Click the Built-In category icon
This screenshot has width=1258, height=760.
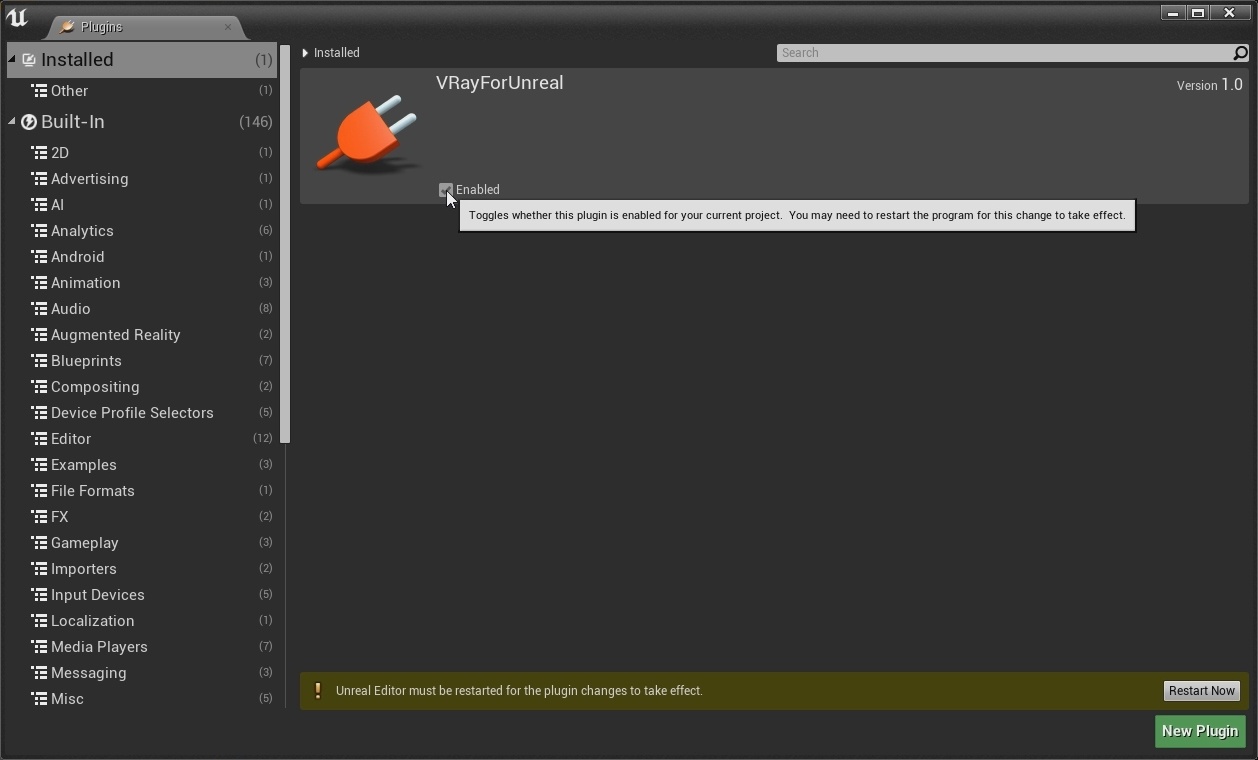[x=29, y=122]
